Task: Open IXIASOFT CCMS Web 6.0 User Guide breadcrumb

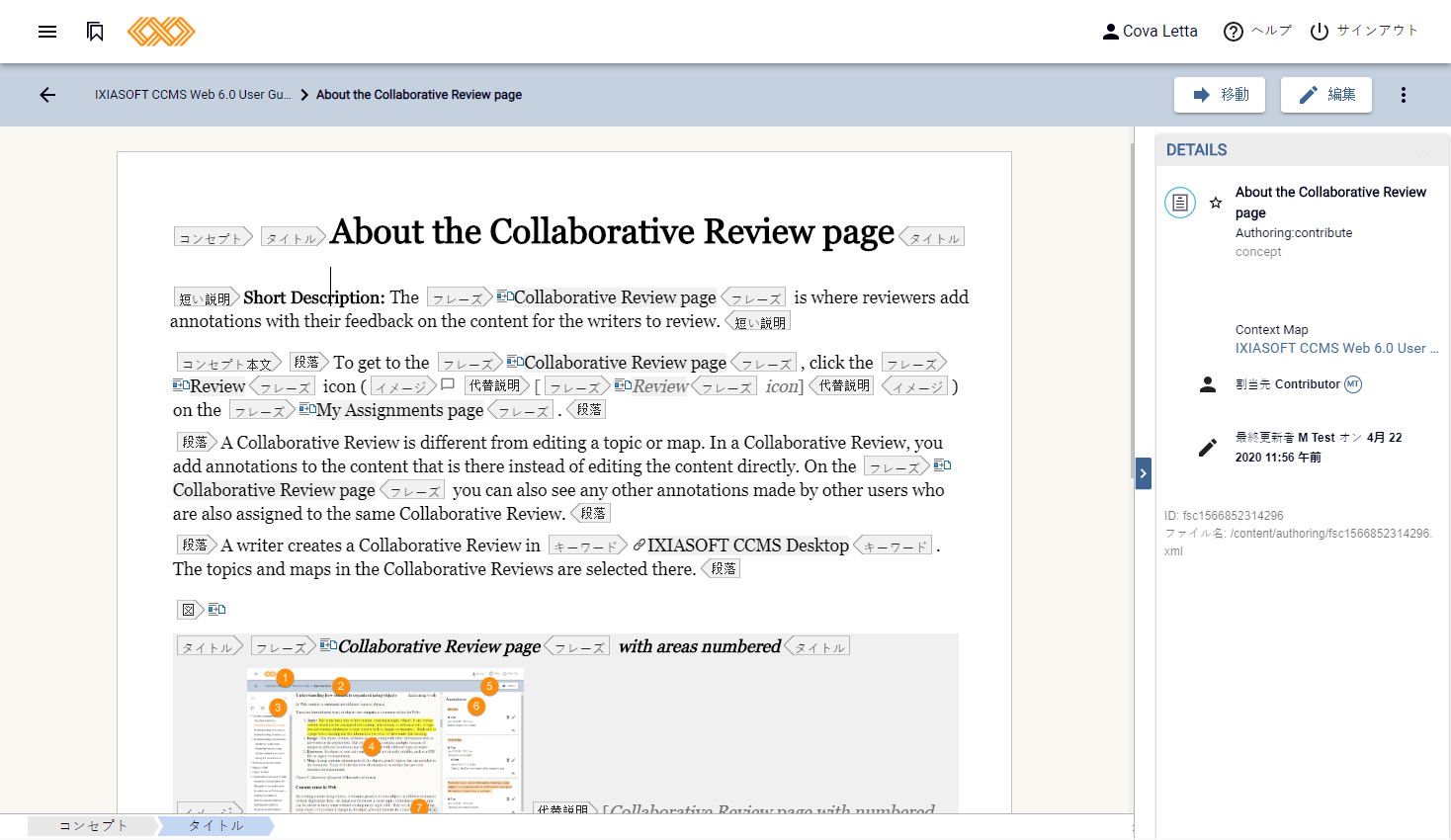Action: coord(193,95)
